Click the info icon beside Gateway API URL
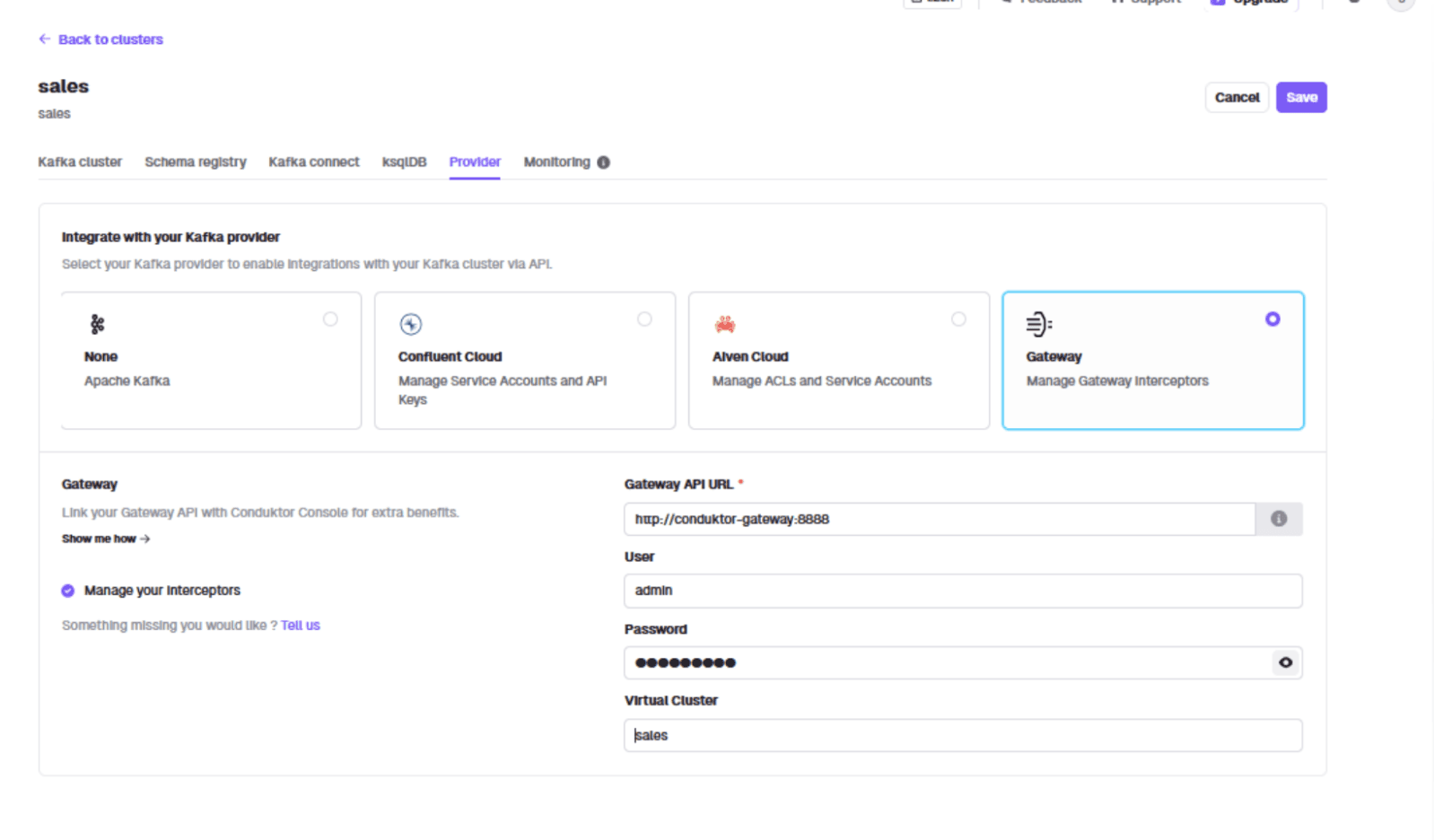 [1279, 519]
